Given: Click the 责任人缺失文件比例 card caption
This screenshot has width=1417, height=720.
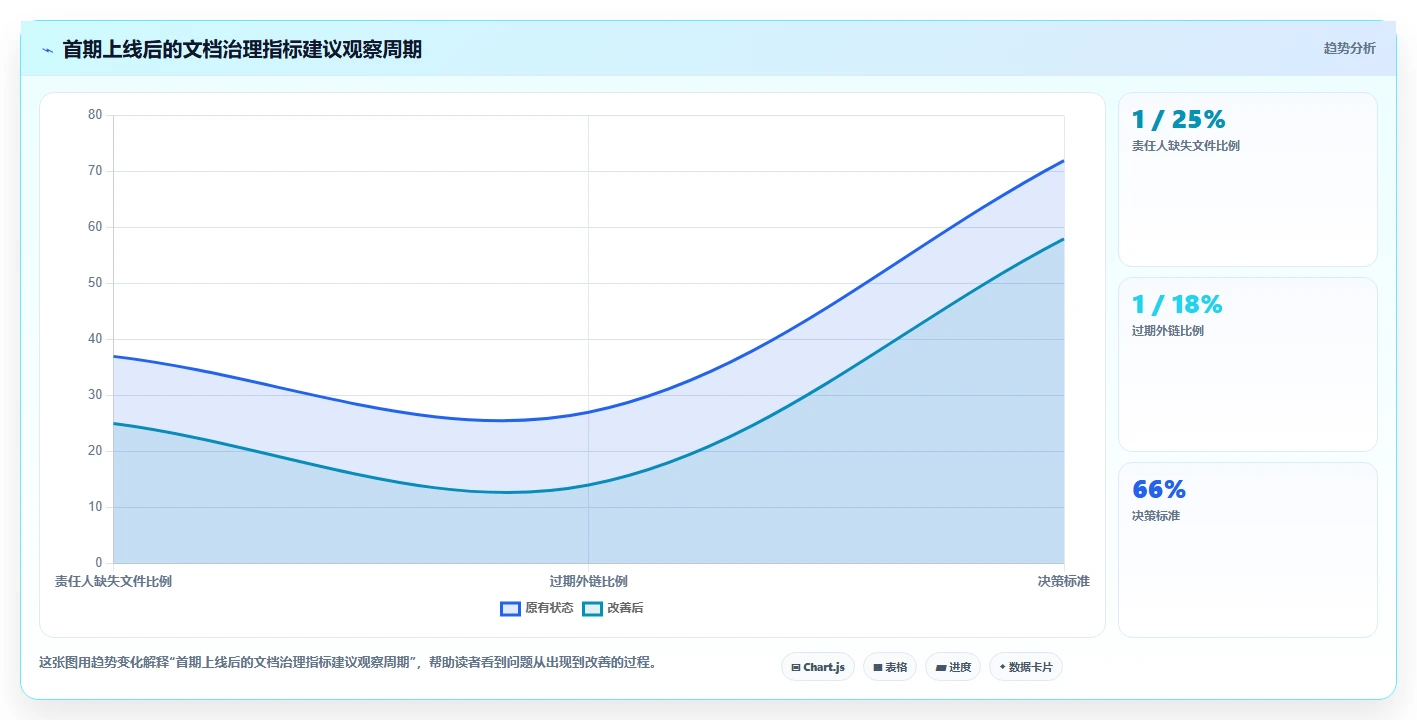Looking at the screenshot, I should 1186,146.
